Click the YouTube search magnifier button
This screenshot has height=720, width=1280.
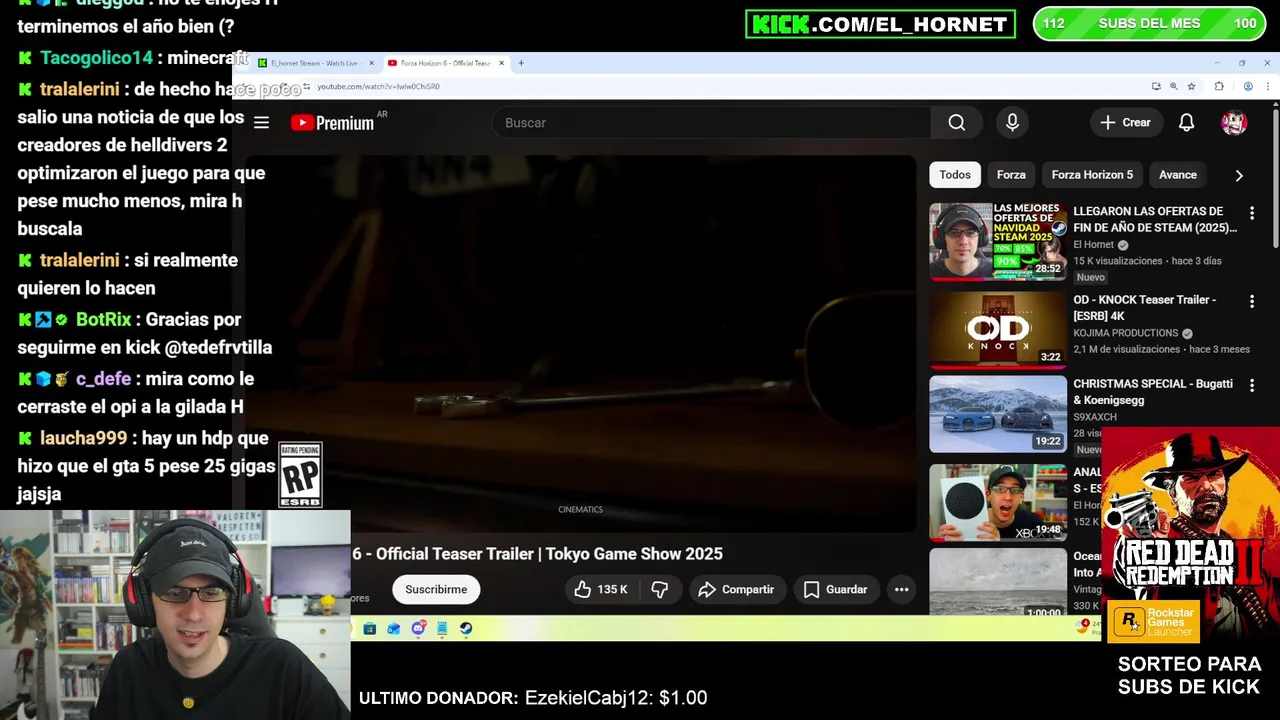pyautogui.click(x=957, y=122)
